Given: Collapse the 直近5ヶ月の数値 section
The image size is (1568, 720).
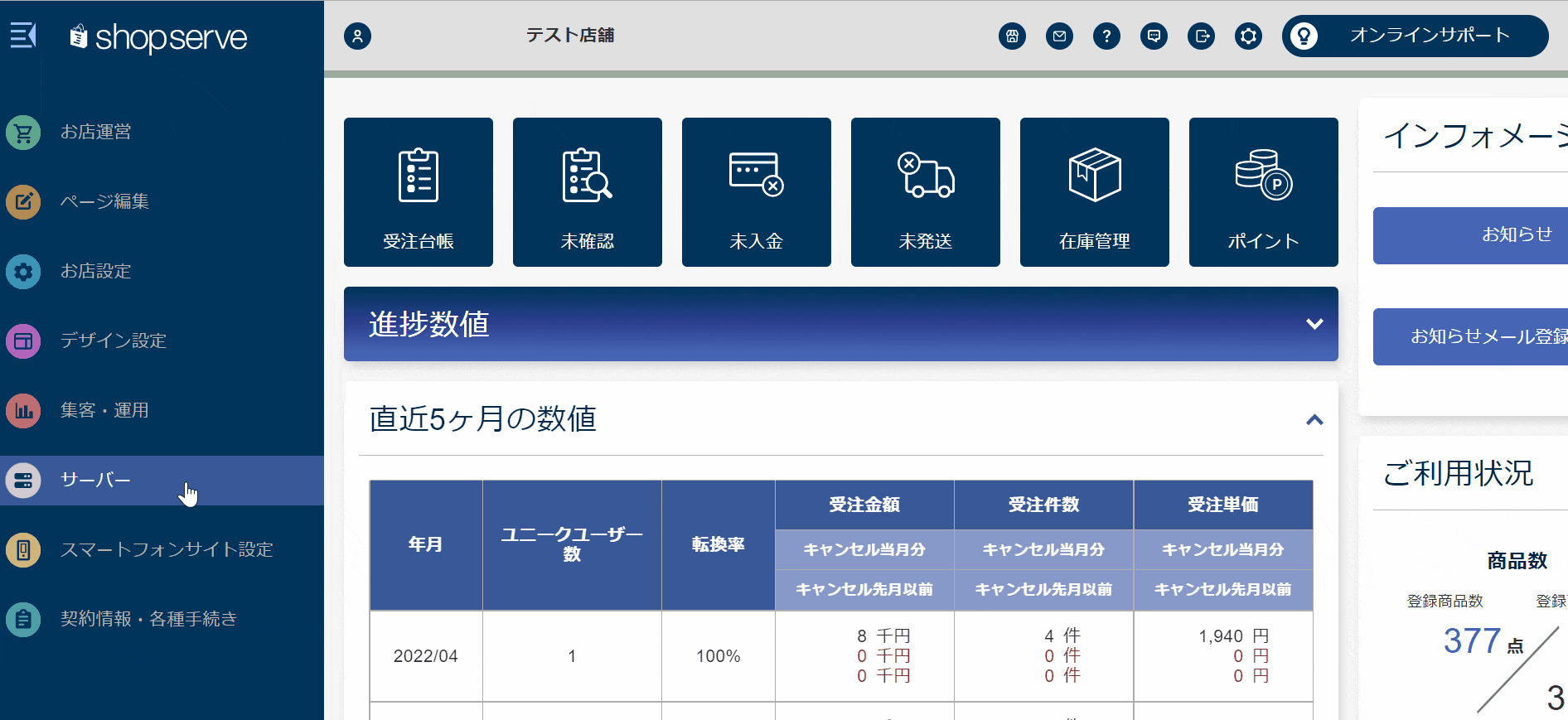Looking at the screenshot, I should coord(1314,420).
